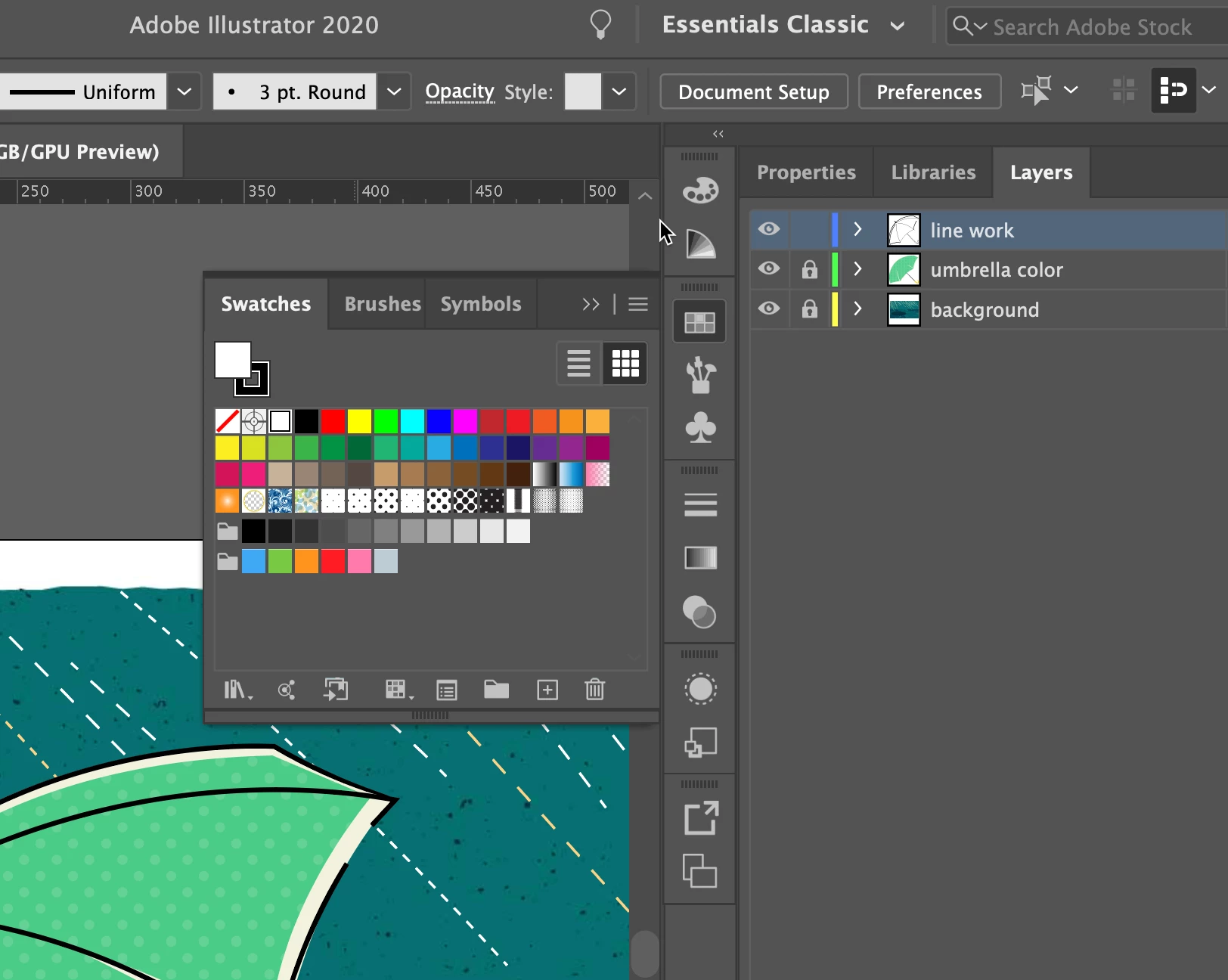This screenshot has height=980, width=1228.
Task: Open the Brushes panel icon in dock
Action: click(x=700, y=376)
